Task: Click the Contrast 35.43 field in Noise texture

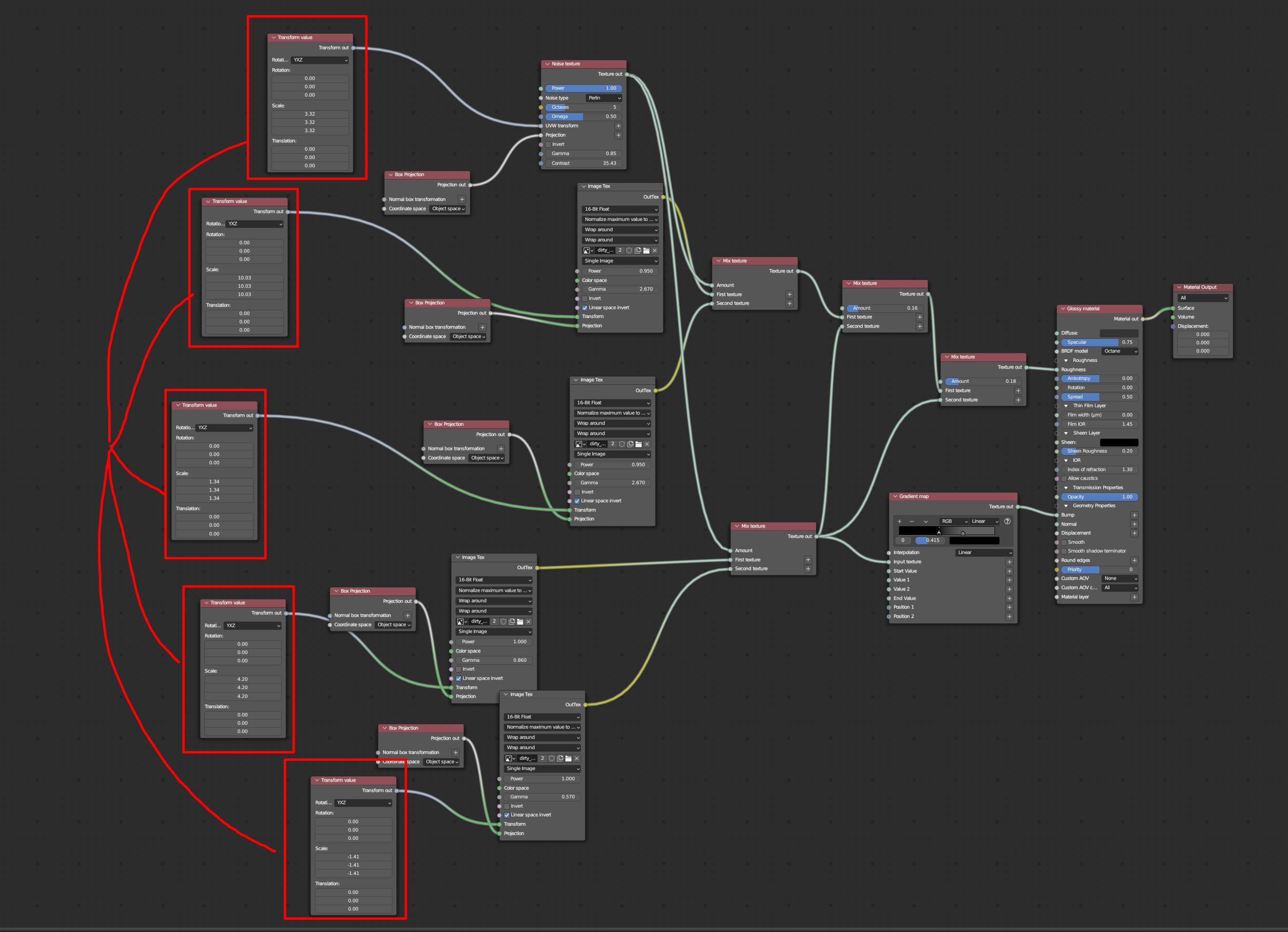Action: (x=584, y=164)
